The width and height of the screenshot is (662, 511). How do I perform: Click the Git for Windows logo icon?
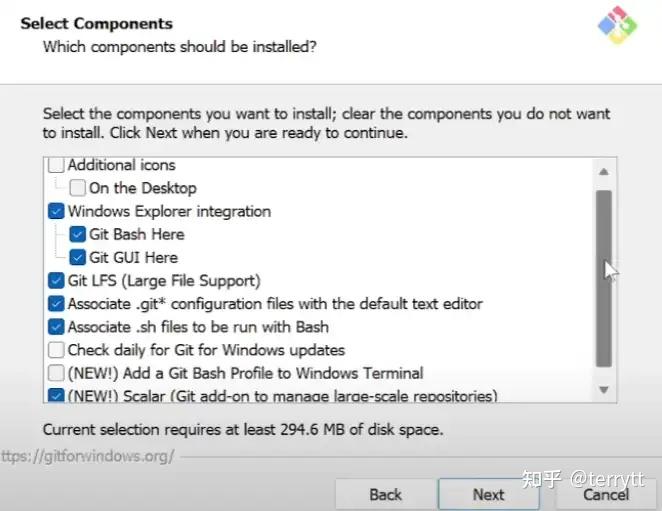(x=617, y=24)
